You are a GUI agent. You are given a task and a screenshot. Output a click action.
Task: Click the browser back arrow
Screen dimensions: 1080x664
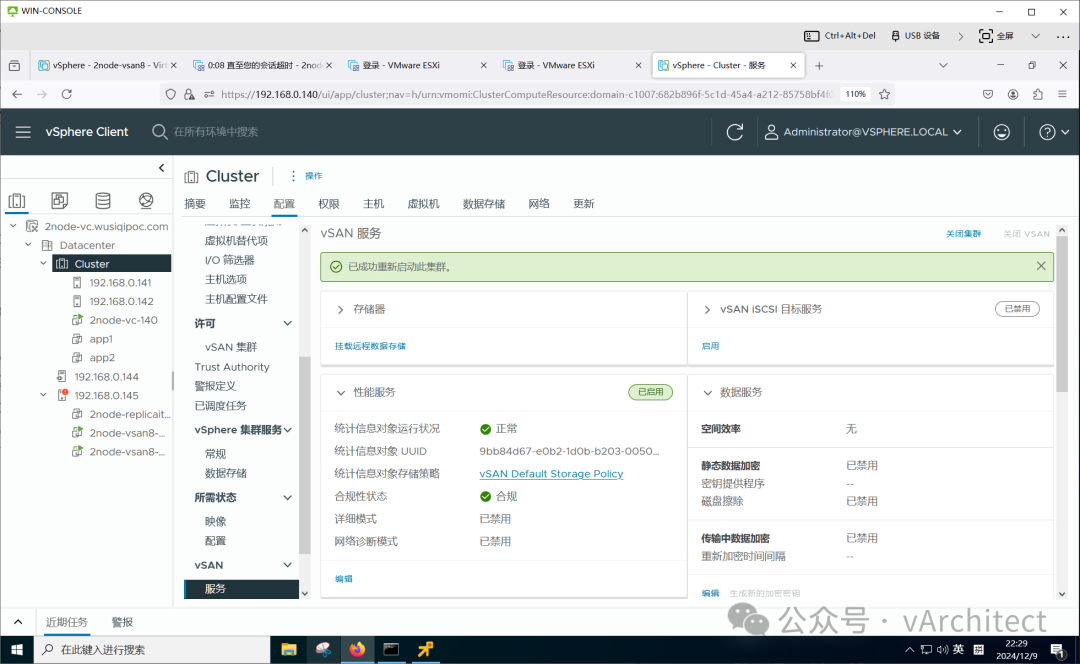17,94
